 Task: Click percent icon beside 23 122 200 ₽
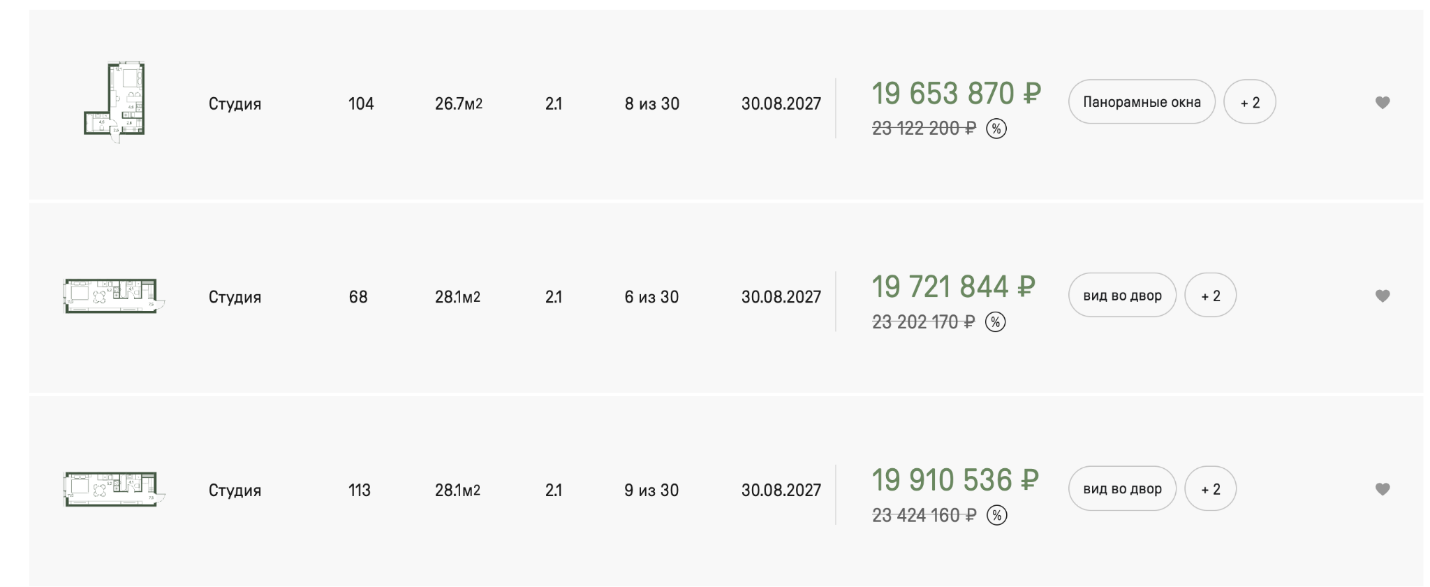pyautogui.click(x=995, y=128)
